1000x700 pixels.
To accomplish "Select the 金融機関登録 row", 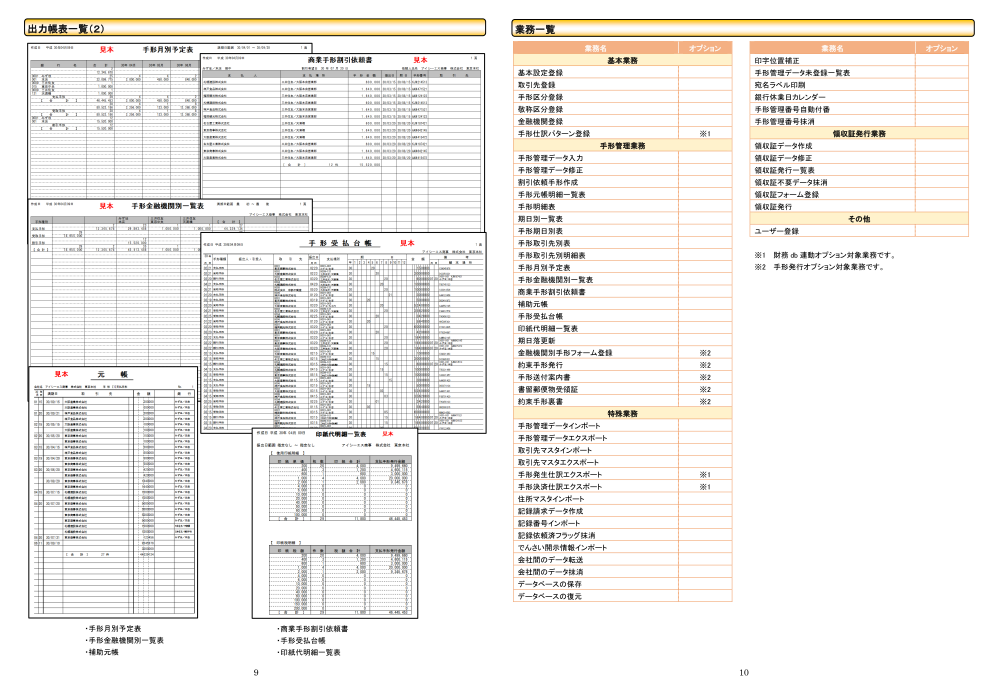I will [622, 121].
